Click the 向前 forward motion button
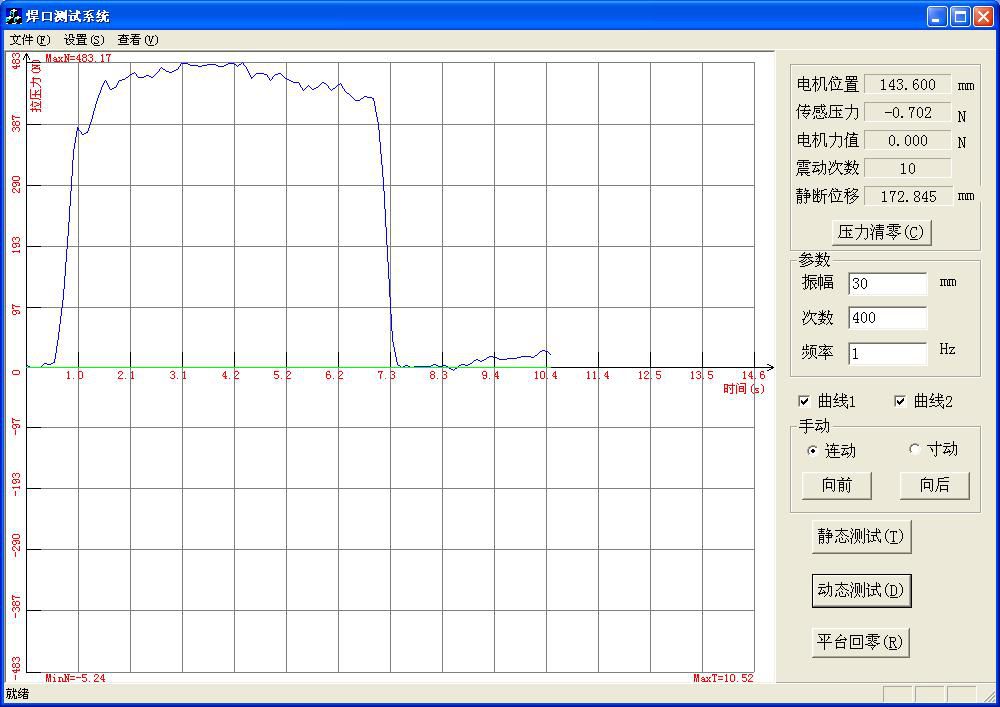The height and width of the screenshot is (707, 1000). point(836,485)
